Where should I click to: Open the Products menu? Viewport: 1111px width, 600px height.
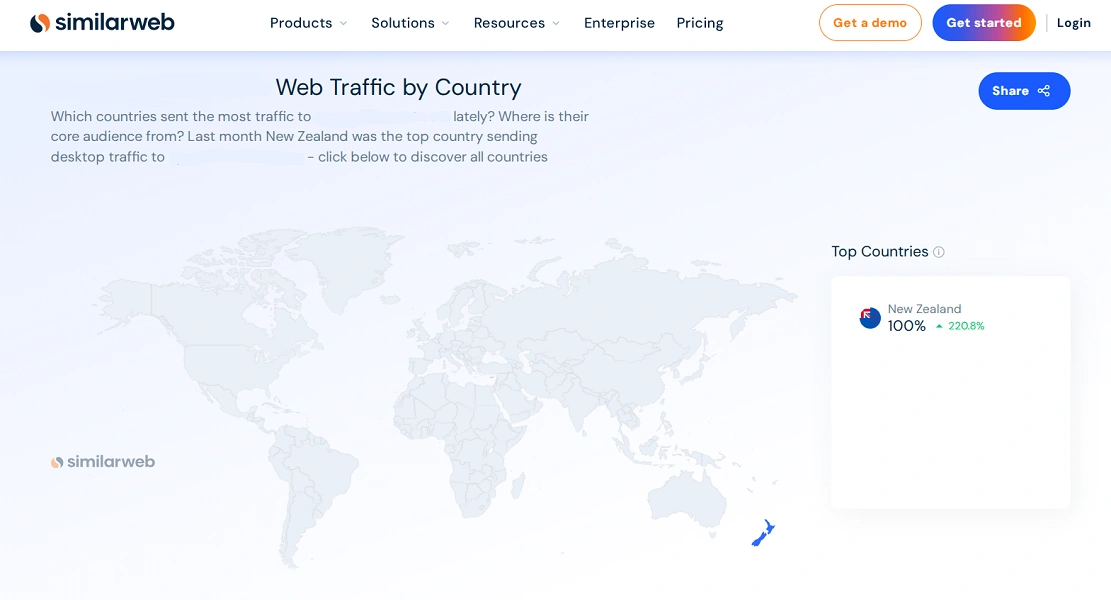click(301, 23)
